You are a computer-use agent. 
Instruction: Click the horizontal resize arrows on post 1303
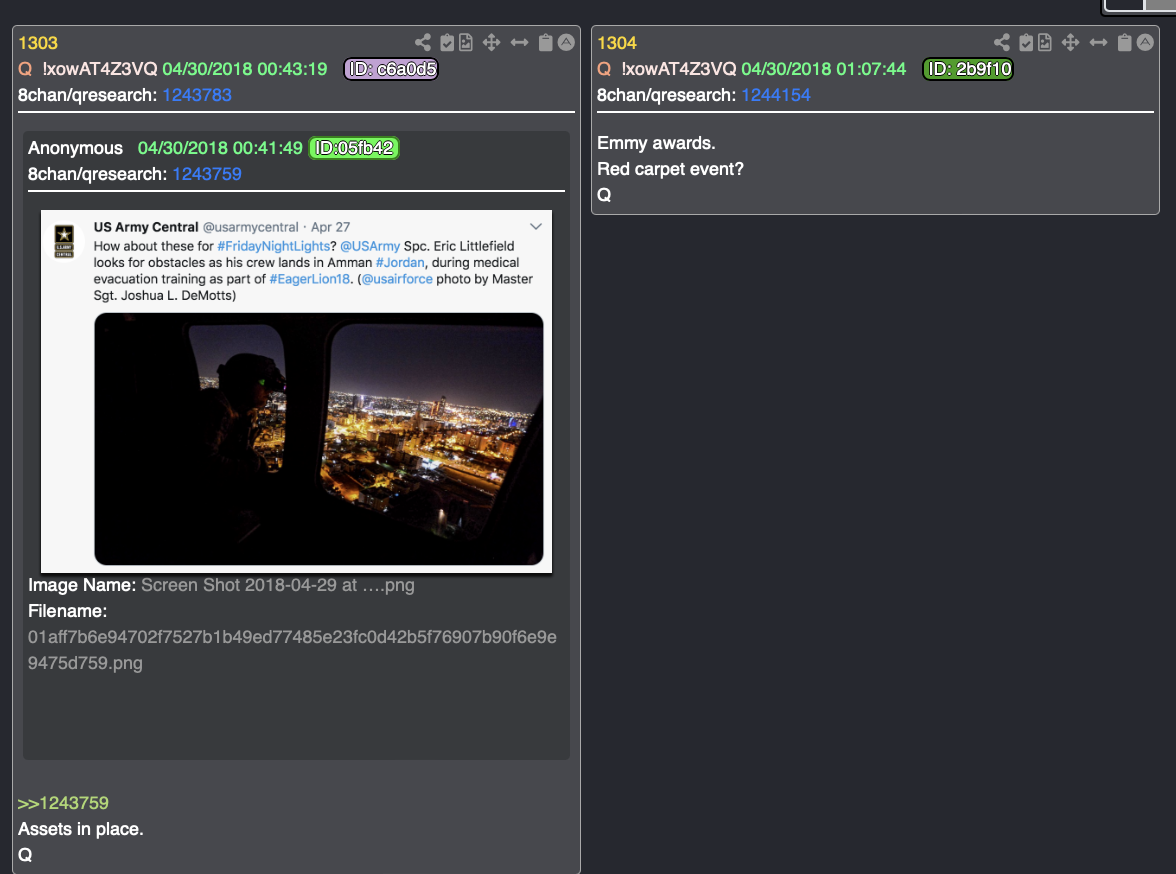[x=519, y=43]
